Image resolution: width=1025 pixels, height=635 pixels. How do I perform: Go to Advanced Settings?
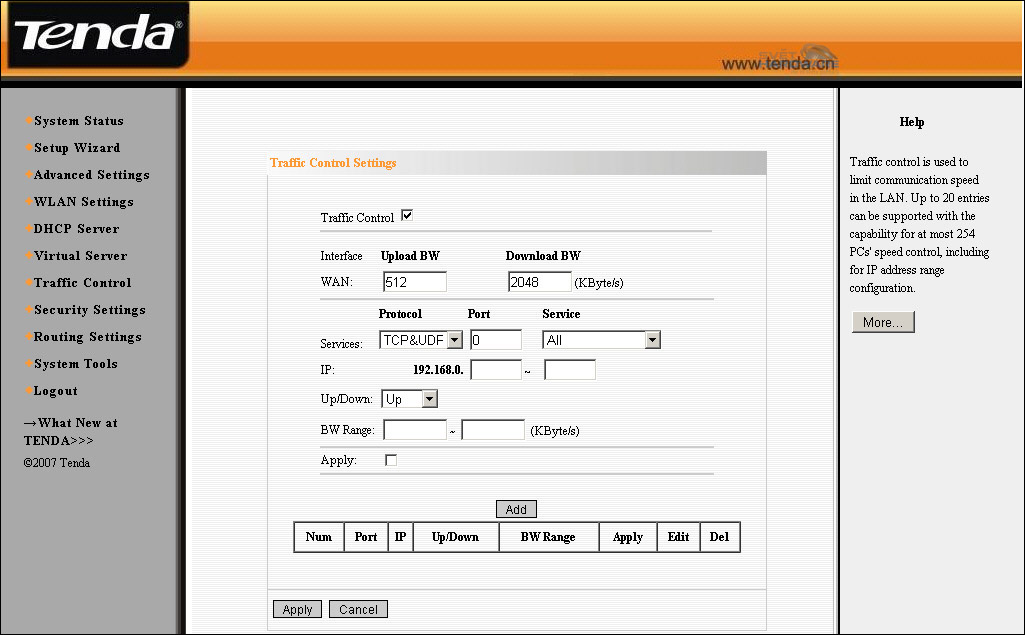tap(91, 175)
